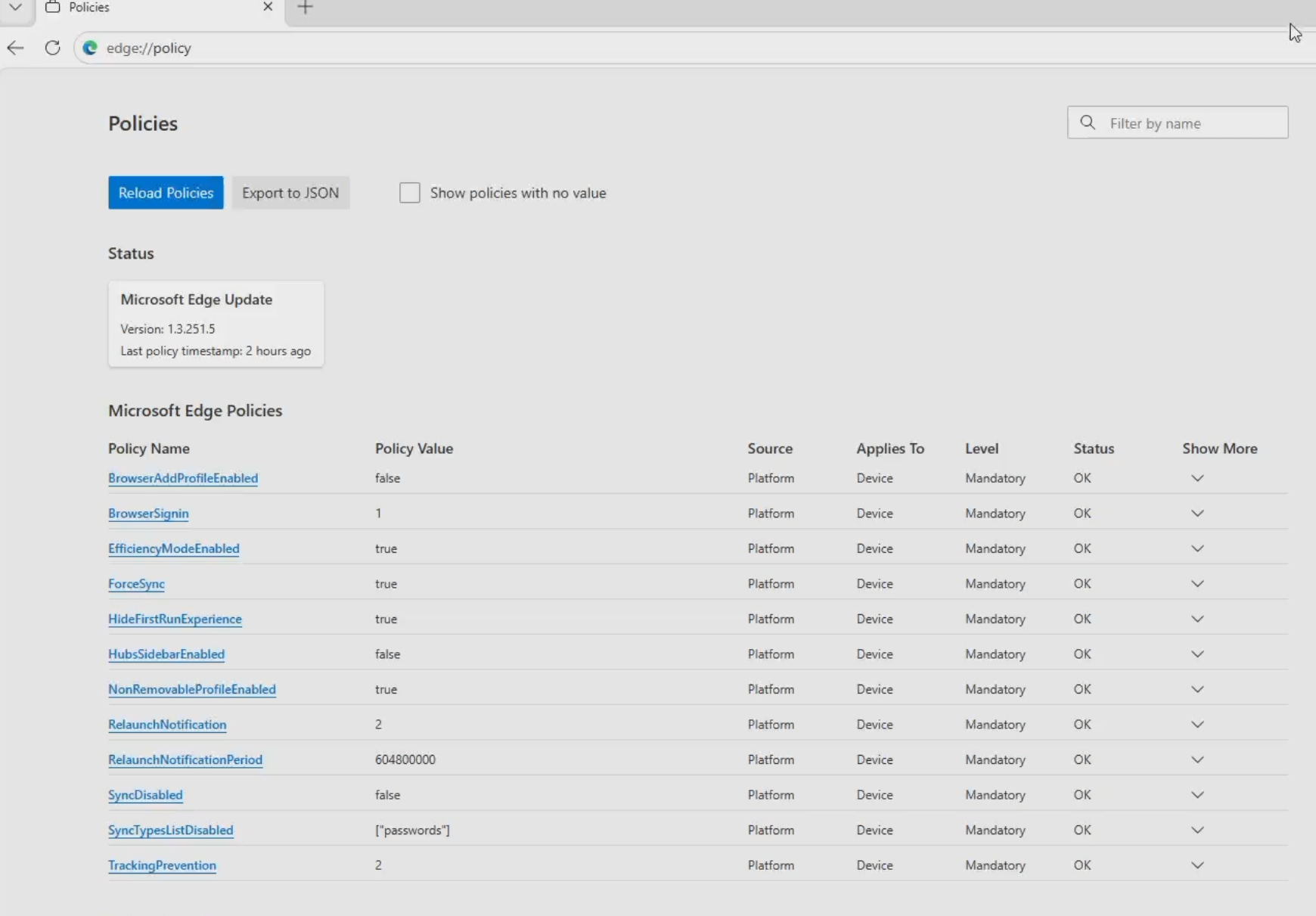Click the Level column header
This screenshot has width=1316, height=916.
(982, 449)
